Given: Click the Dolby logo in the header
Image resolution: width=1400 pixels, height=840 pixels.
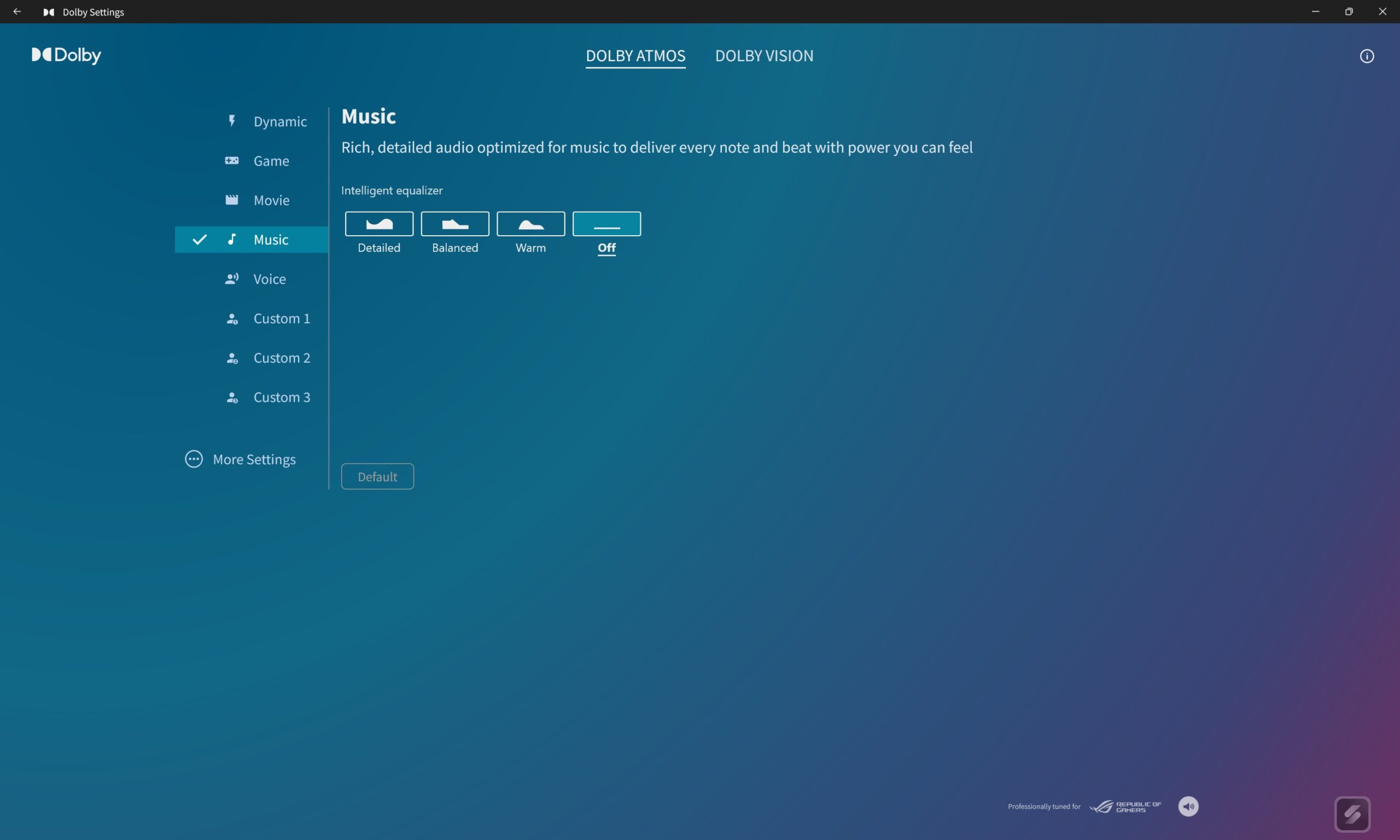Looking at the screenshot, I should click(x=66, y=55).
